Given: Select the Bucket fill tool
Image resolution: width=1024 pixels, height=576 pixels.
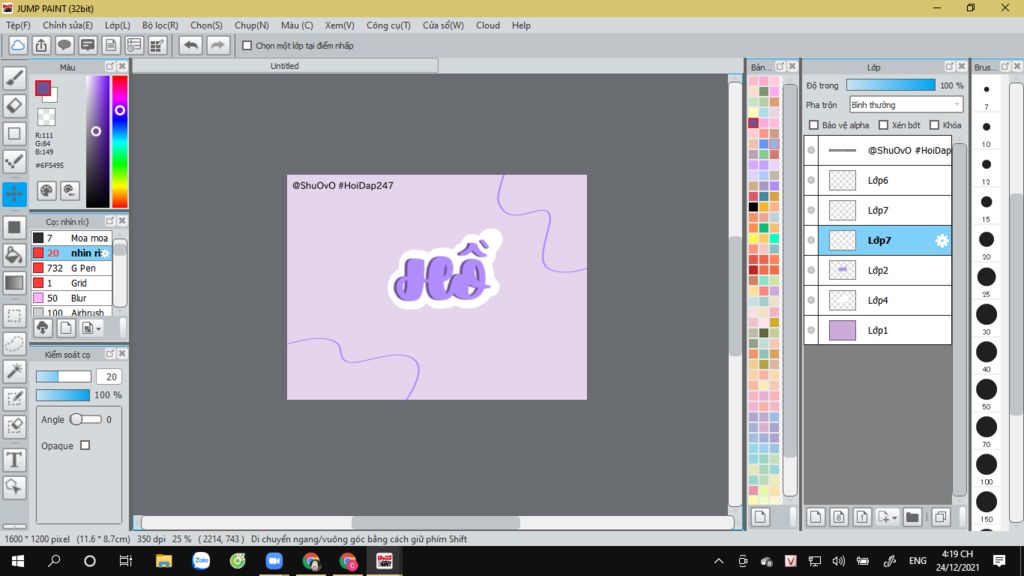Looking at the screenshot, I should click(14, 255).
